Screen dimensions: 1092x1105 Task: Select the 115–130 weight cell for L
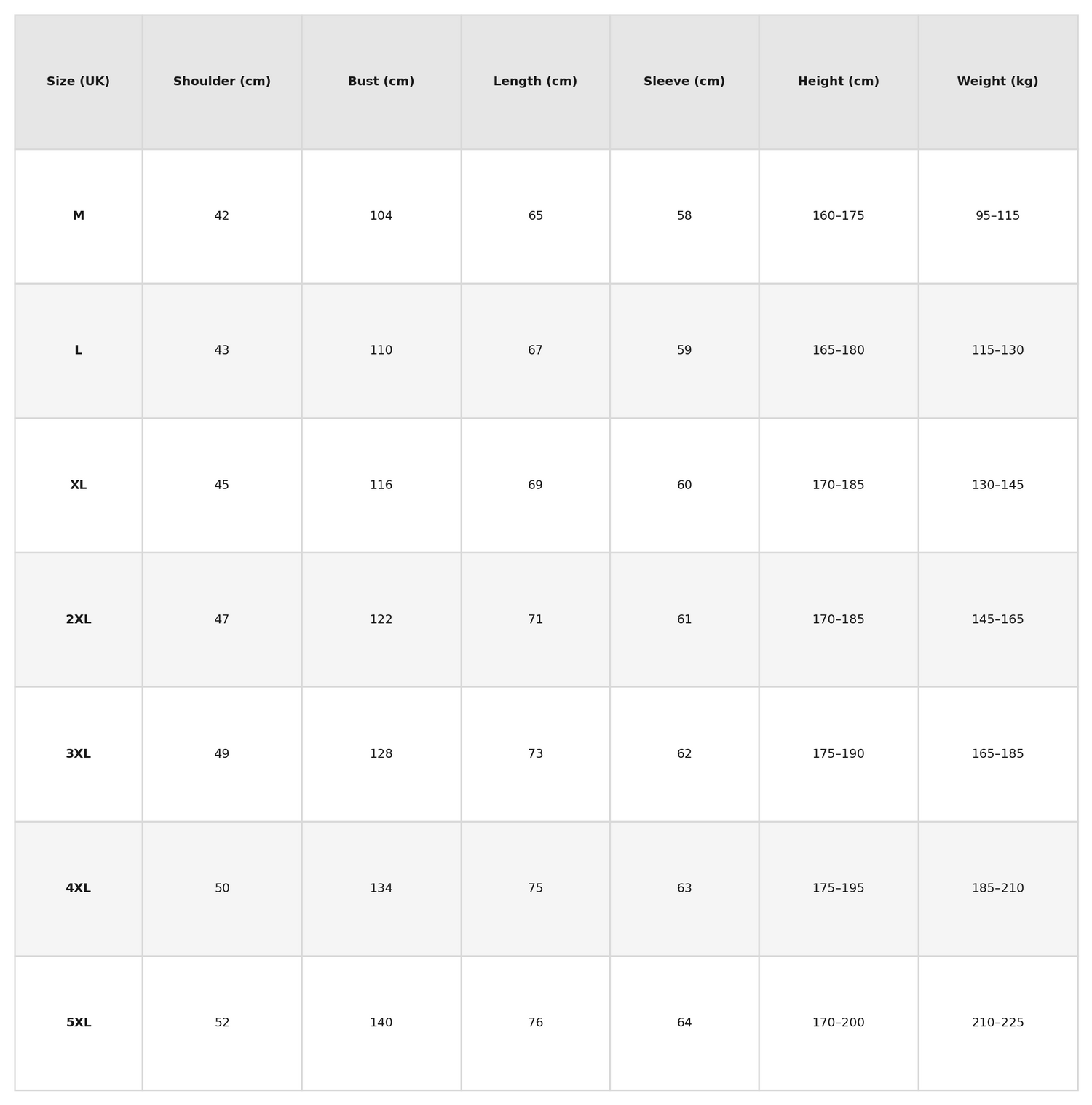point(997,350)
